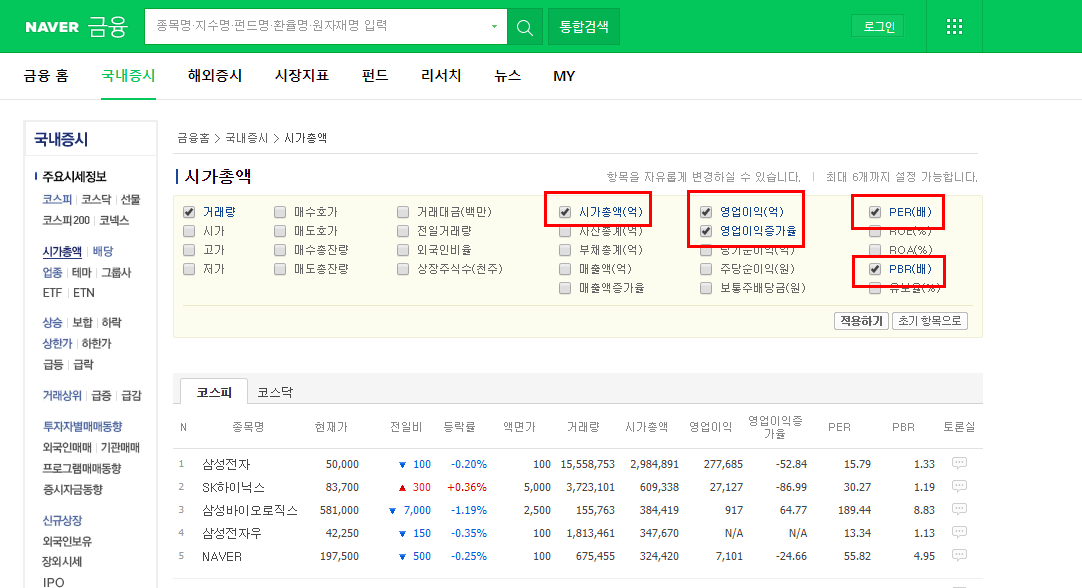Open 프로그램매매동향 in the sidebar

(82, 468)
